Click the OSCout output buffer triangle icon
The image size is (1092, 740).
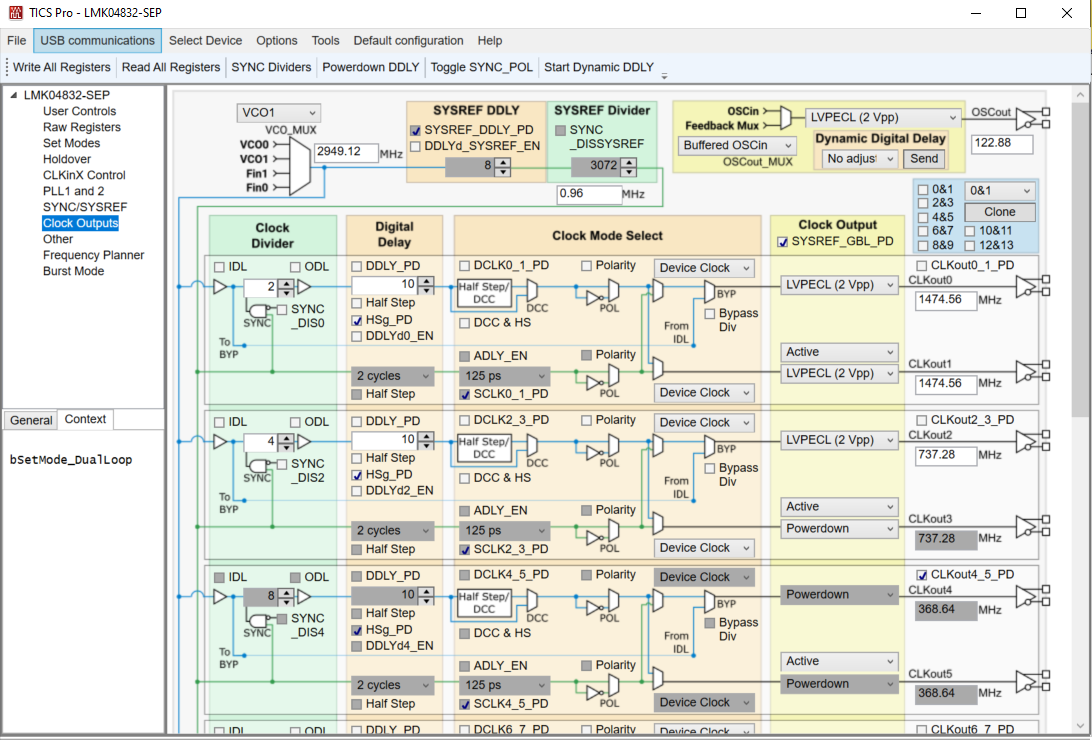tap(1024, 118)
